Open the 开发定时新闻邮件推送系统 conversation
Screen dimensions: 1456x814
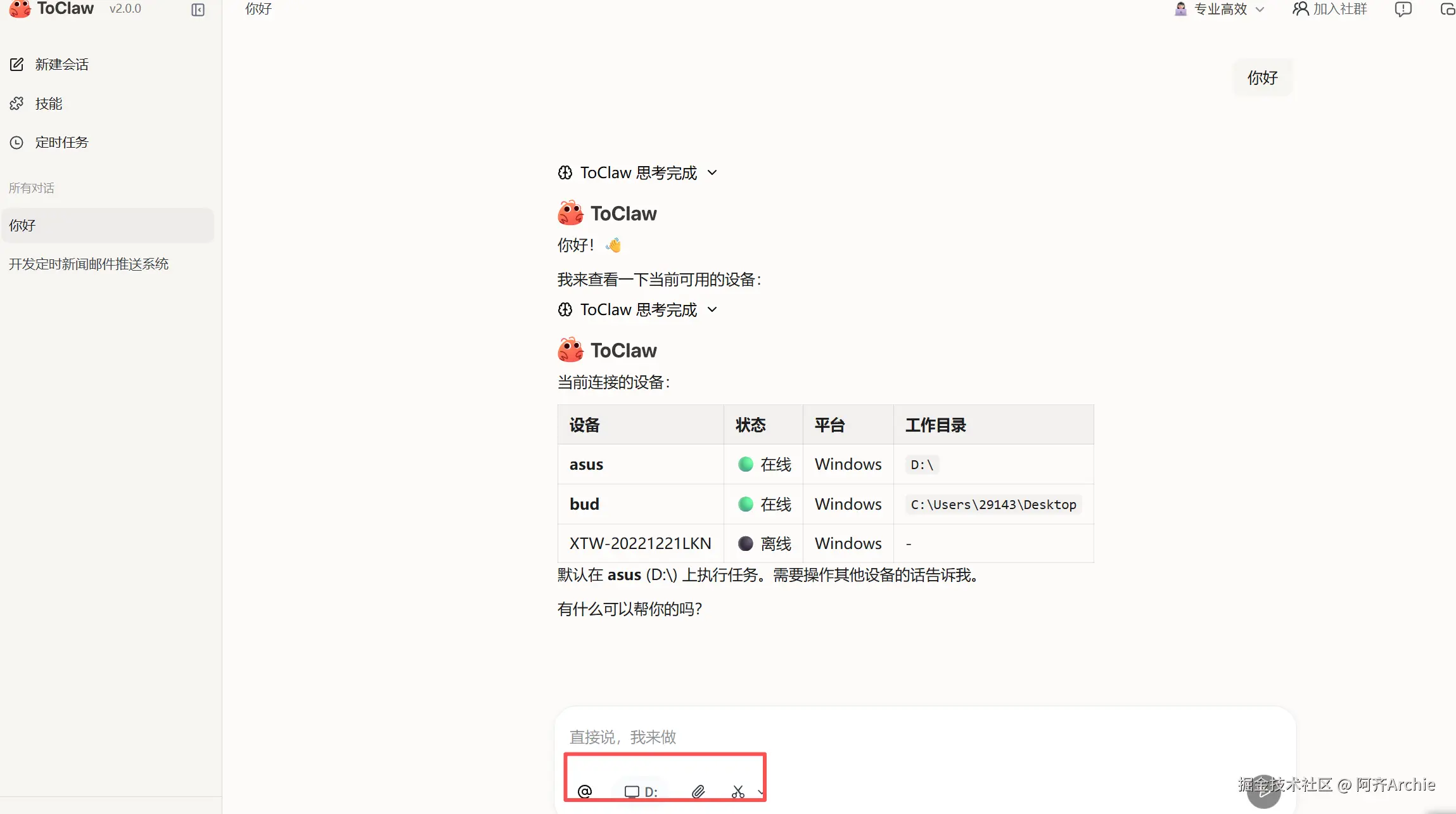point(89,264)
